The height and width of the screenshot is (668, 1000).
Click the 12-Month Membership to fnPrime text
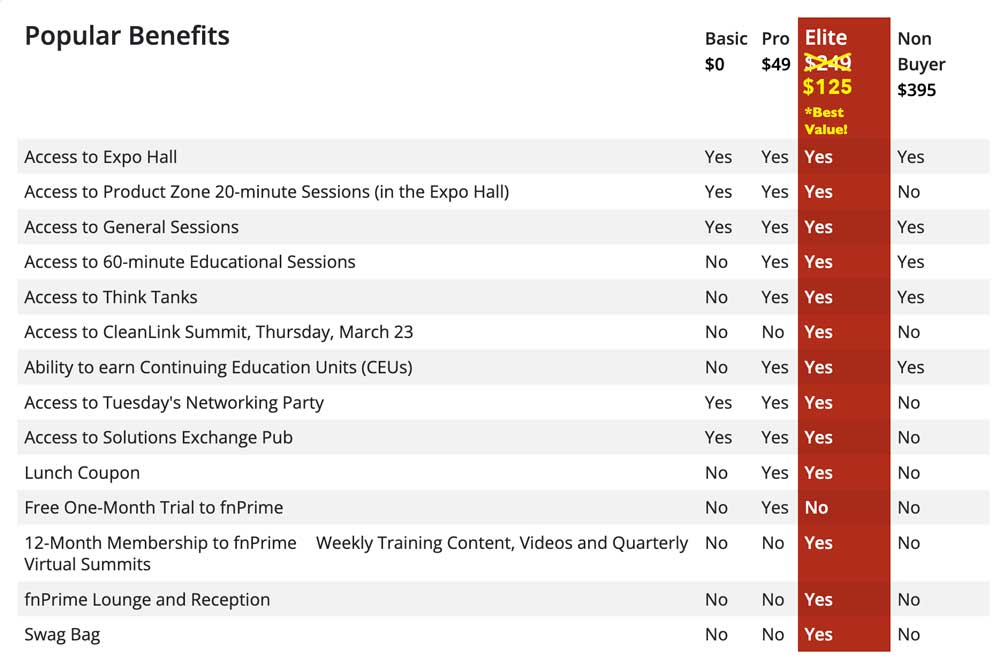(x=161, y=543)
